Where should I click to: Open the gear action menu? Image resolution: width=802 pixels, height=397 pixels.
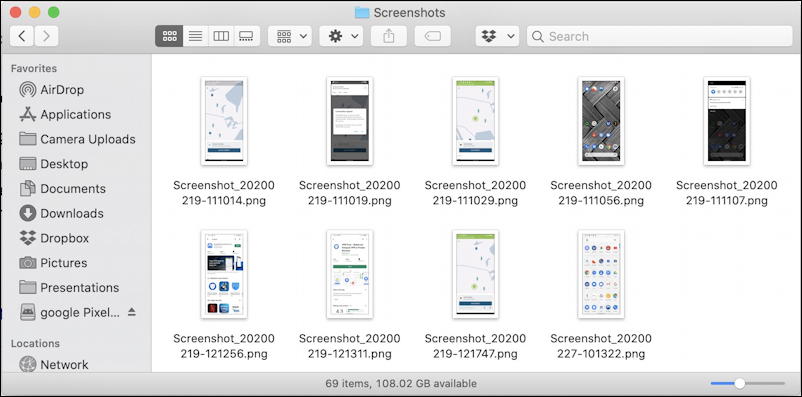pyautogui.click(x=341, y=36)
